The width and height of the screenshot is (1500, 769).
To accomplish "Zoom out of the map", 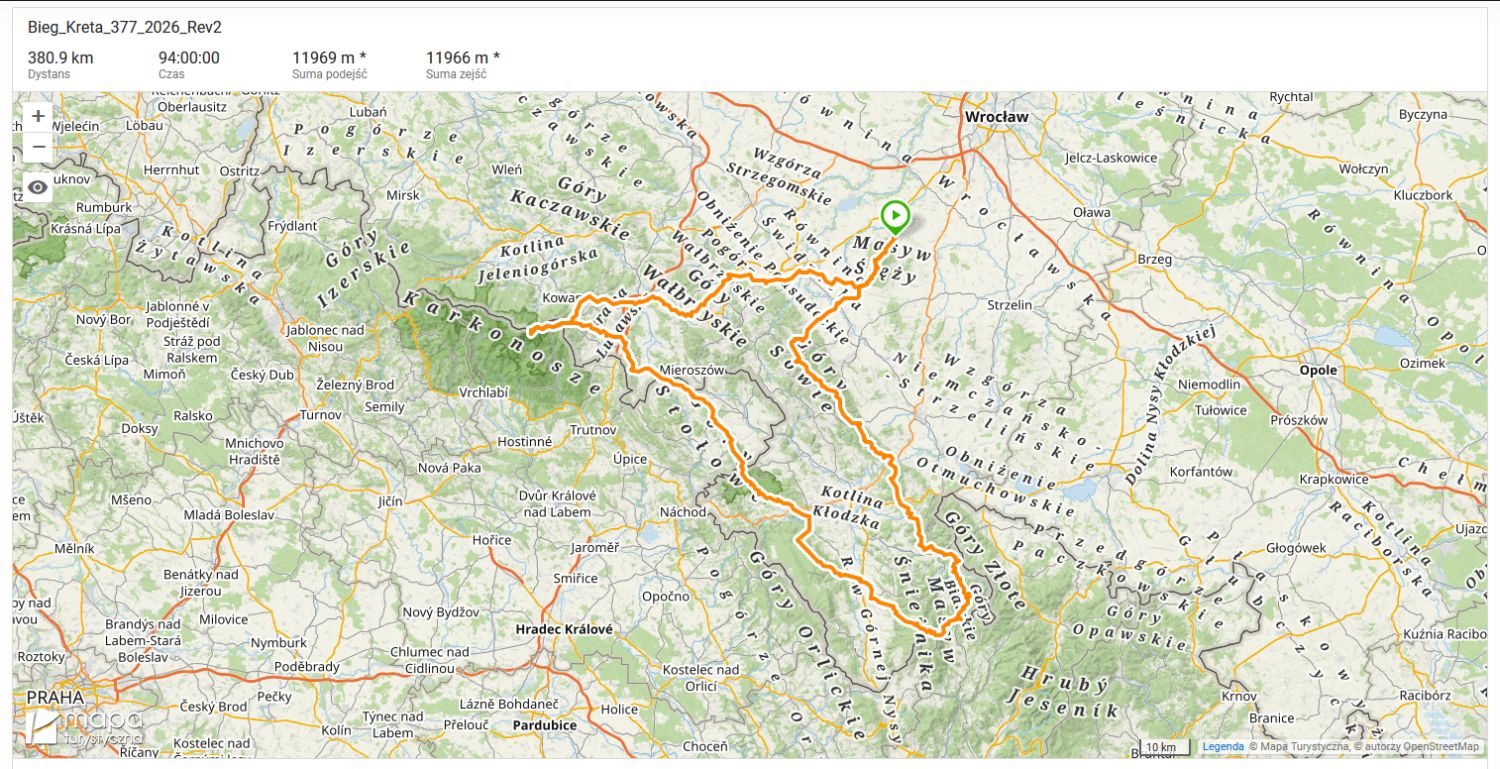I will (38, 148).
